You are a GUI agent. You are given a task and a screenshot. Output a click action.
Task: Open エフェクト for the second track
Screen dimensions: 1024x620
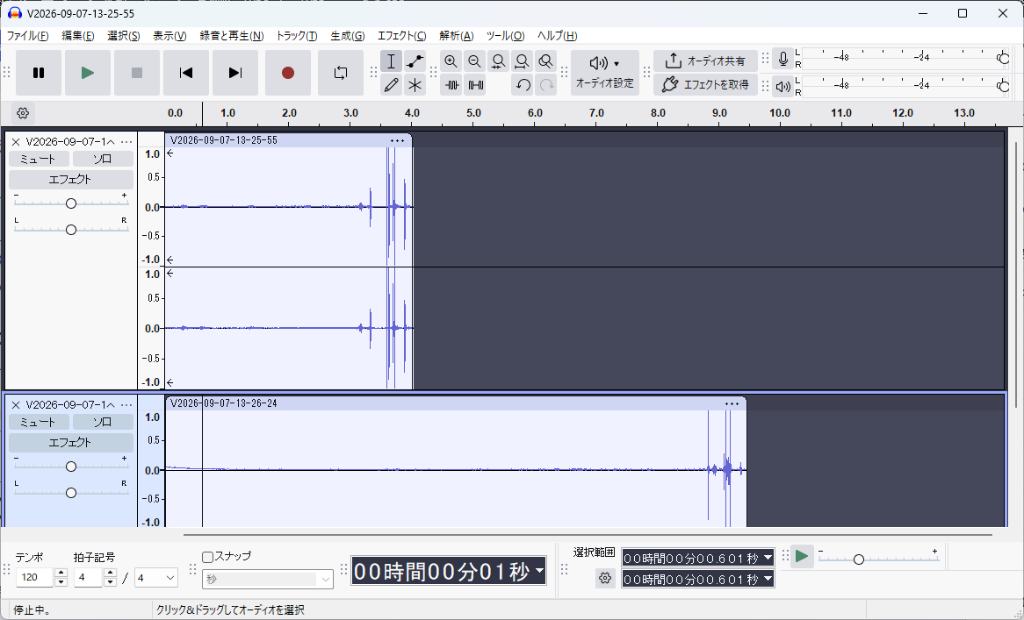(x=71, y=442)
